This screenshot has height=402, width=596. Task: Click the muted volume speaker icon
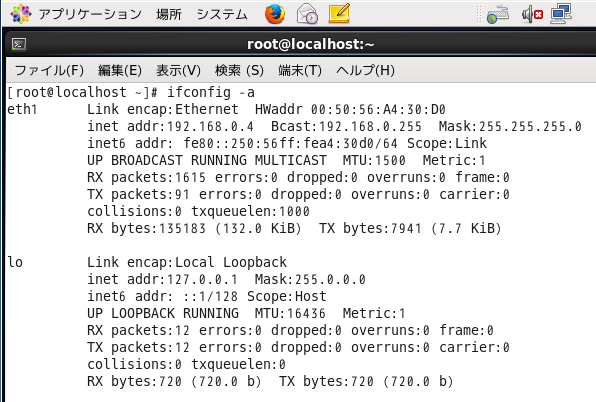click(532, 14)
